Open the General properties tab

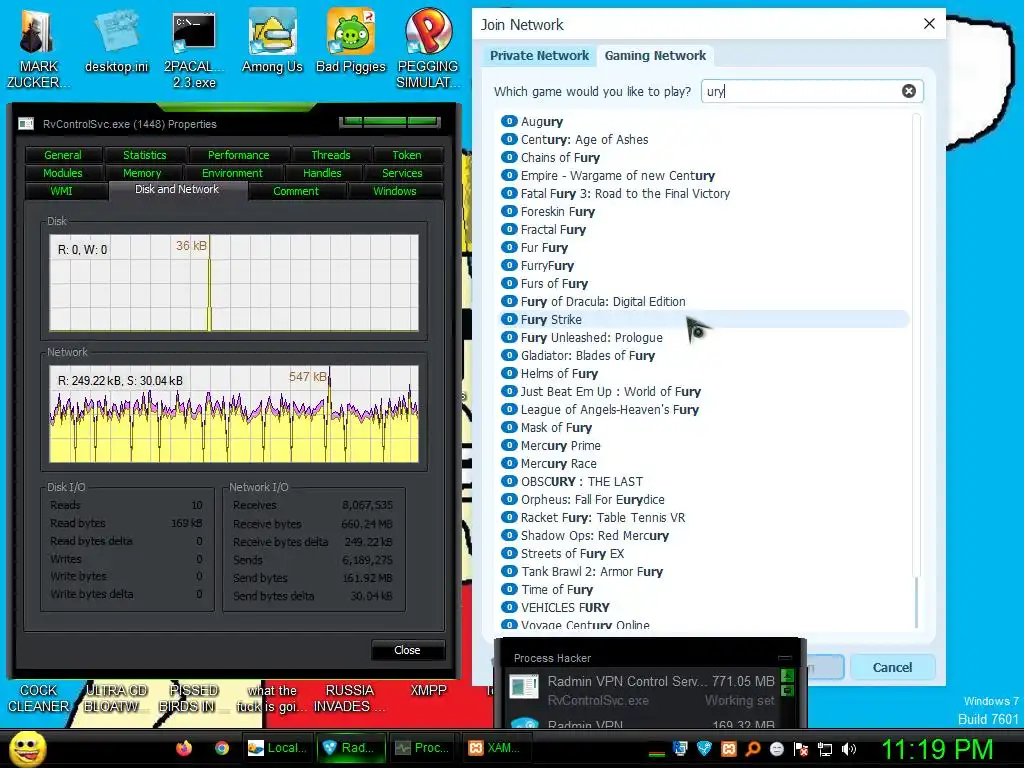tap(63, 155)
